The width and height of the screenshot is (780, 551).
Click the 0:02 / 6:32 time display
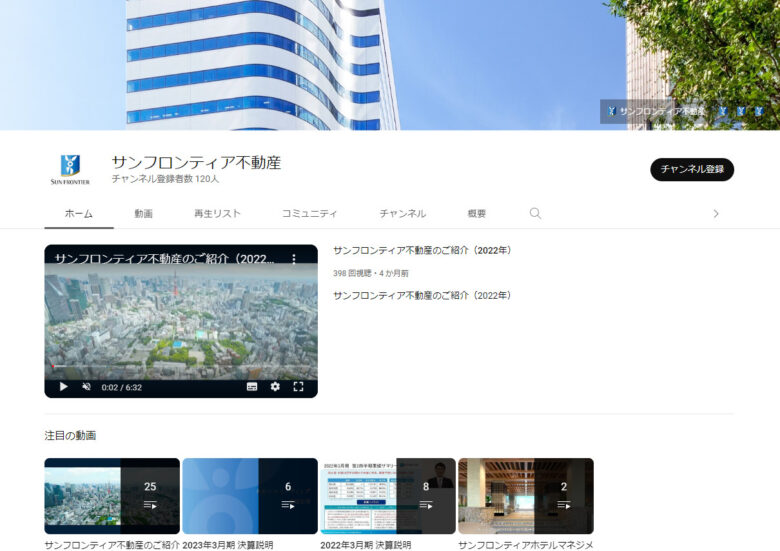coord(122,387)
